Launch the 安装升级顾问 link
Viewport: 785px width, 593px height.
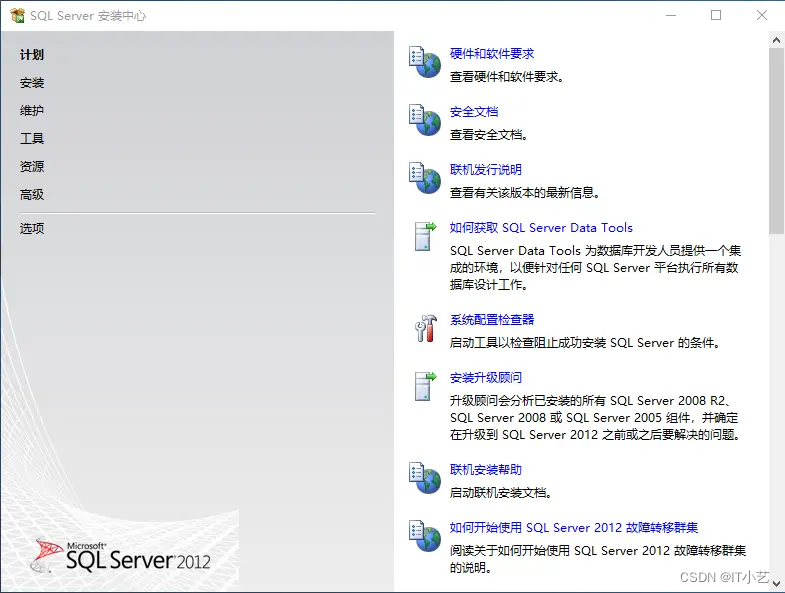point(486,378)
